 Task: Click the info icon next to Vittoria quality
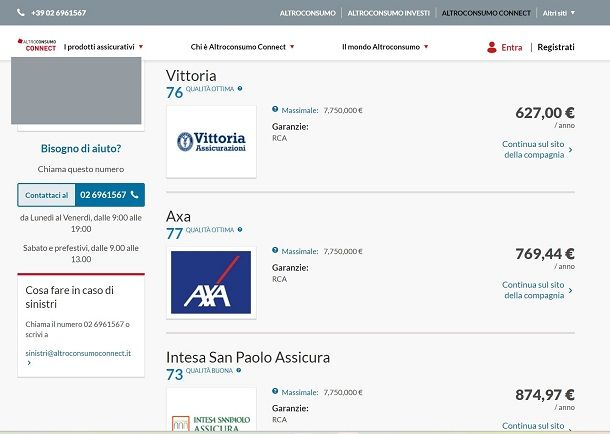pyautogui.click(x=240, y=88)
